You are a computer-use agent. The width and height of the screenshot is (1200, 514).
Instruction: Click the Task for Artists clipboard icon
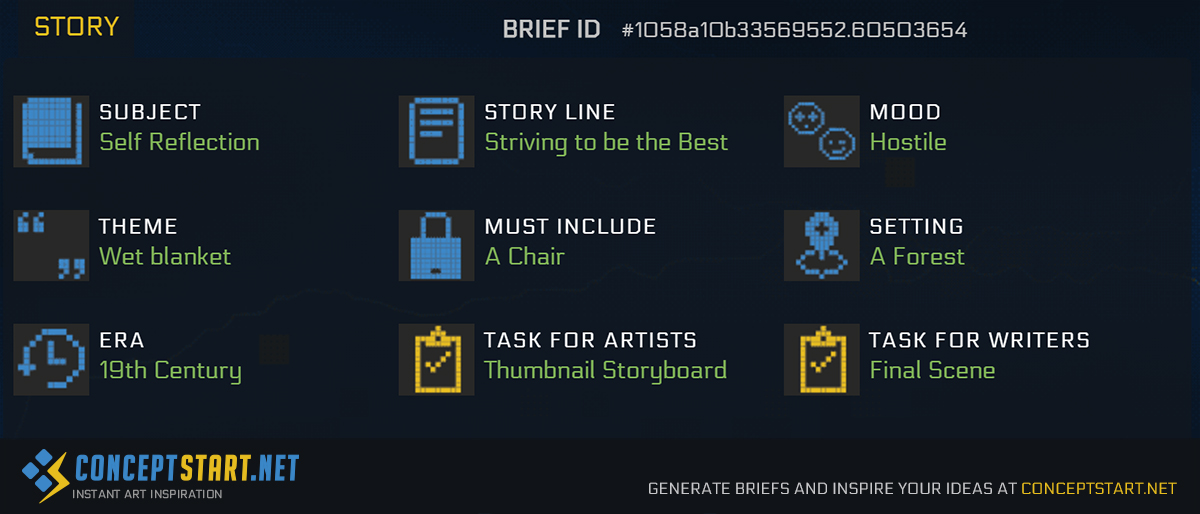[436, 359]
